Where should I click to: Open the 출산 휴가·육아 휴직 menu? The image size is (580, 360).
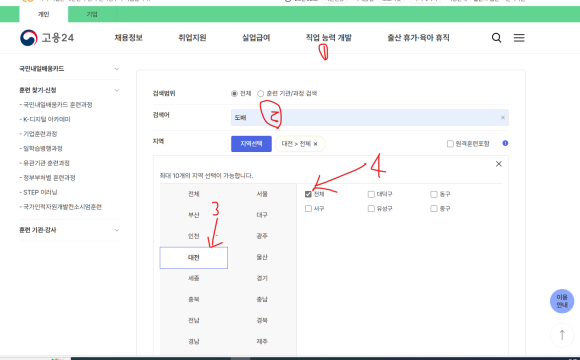point(418,38)
